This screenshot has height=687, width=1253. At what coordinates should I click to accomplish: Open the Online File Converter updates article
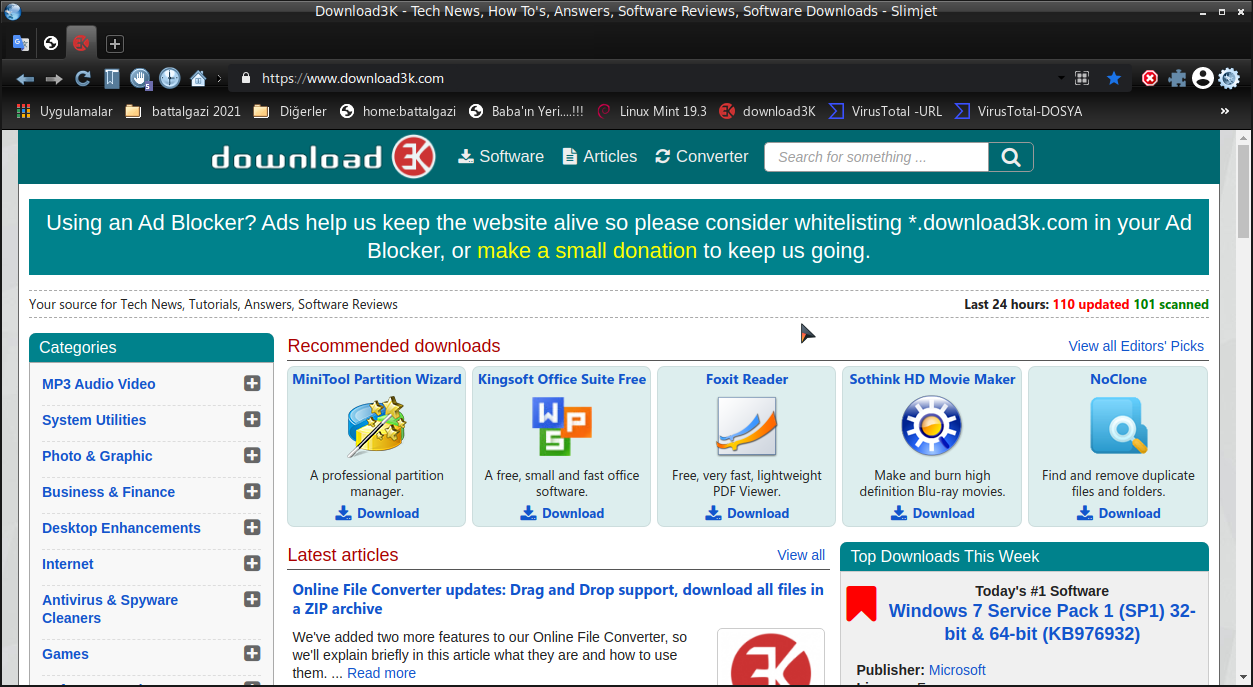(558, 599)
